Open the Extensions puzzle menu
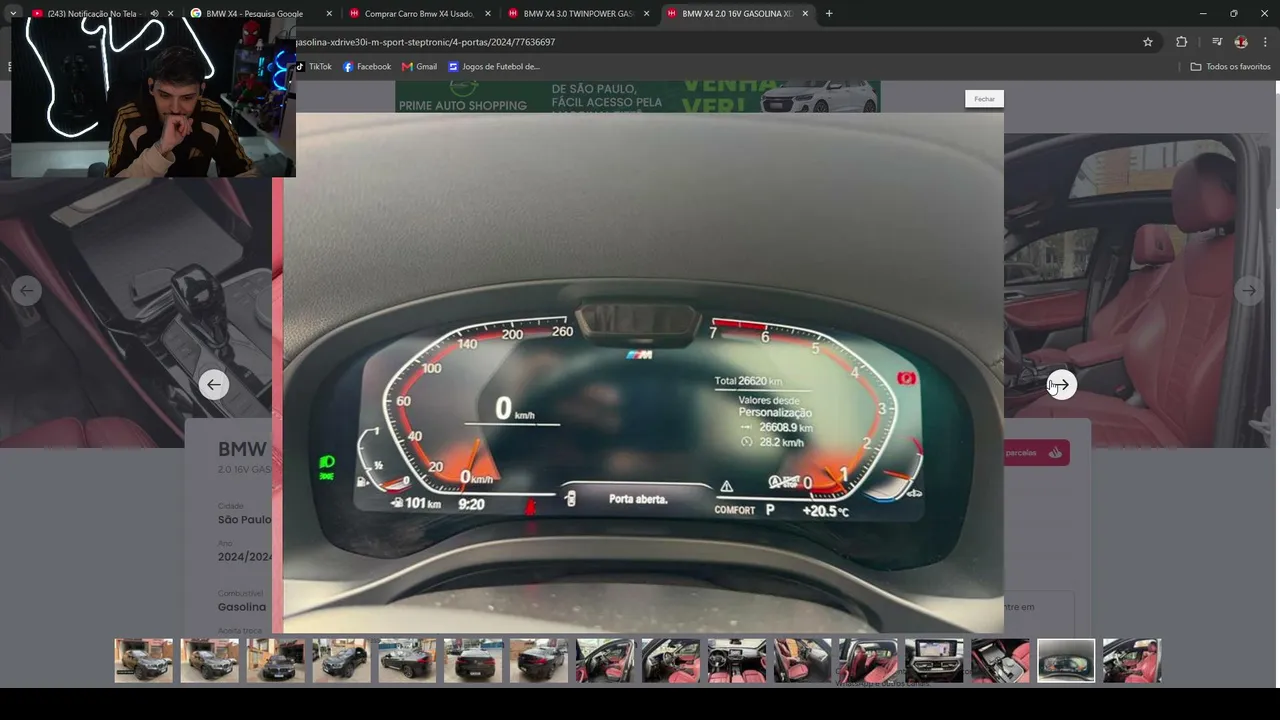This screenshot has width=1280, height=720. tap(1182, 42)
